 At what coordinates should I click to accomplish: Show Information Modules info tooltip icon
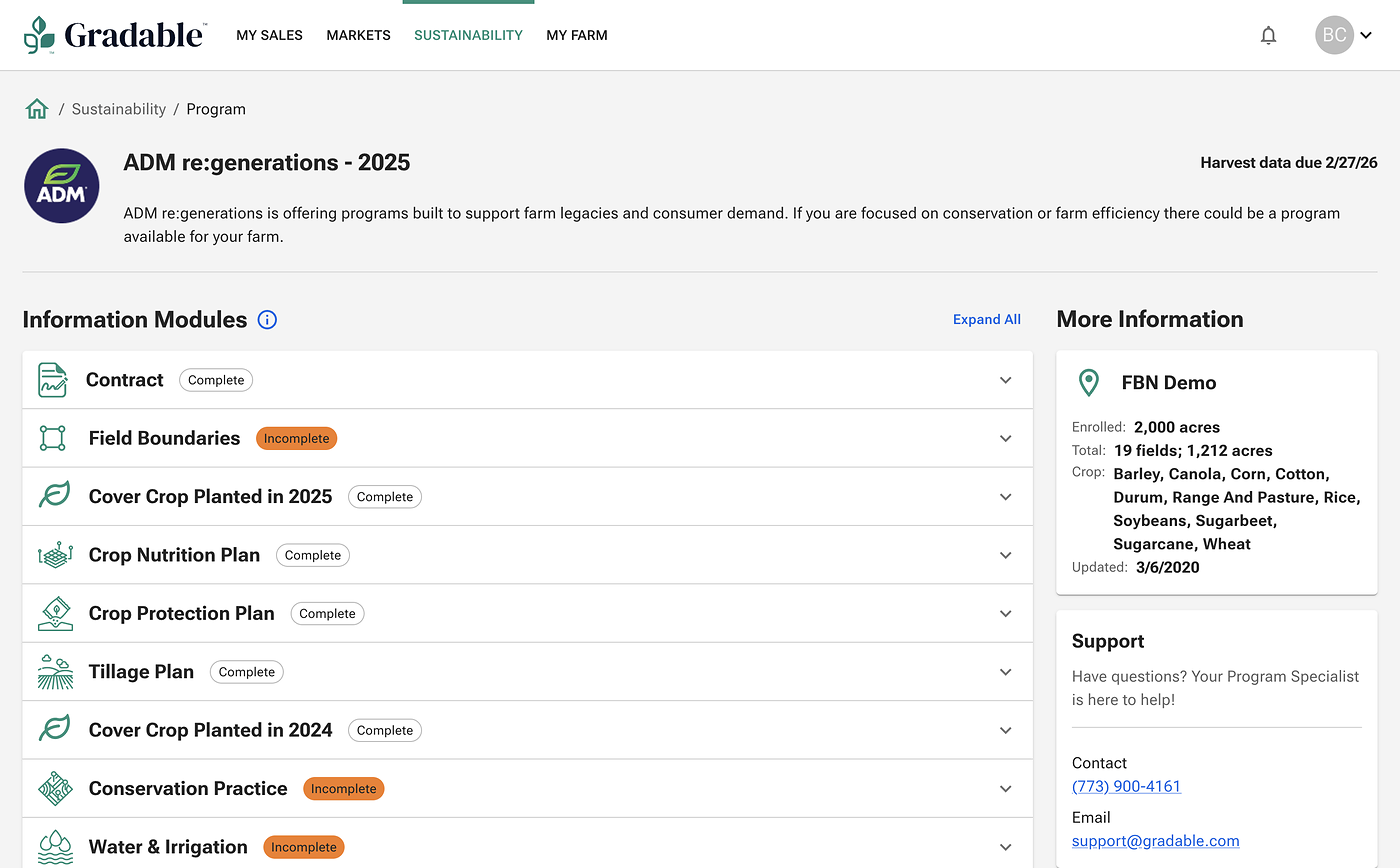(x=267, y=320)
